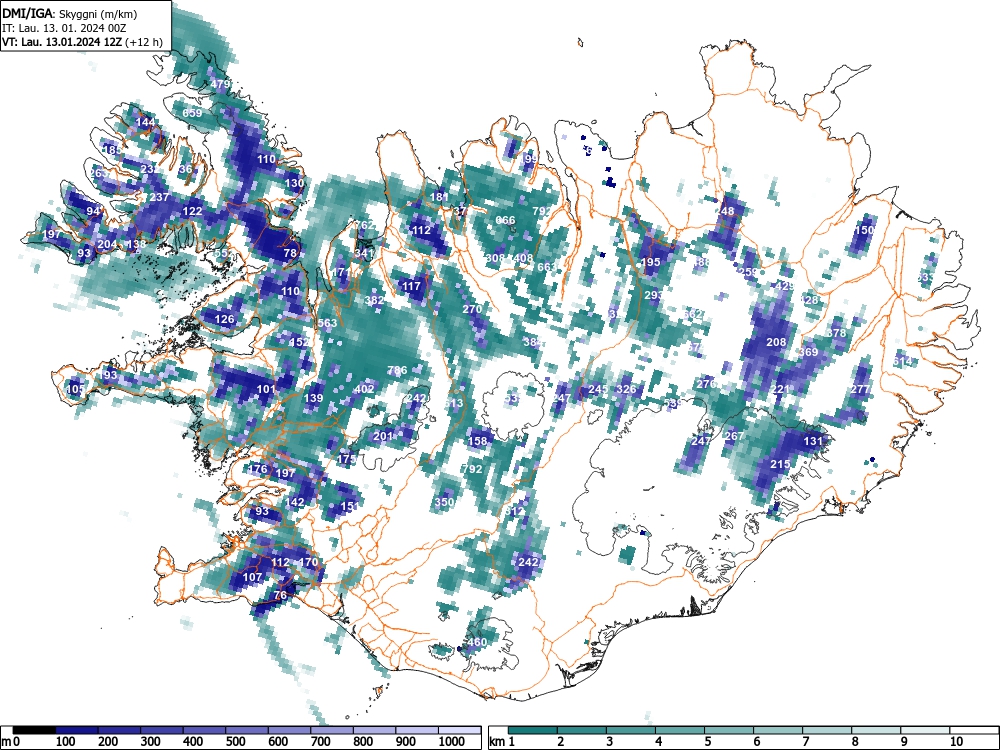1000x750 pixels.
Task: Click the visibility value 659
Action: (192, 113)
